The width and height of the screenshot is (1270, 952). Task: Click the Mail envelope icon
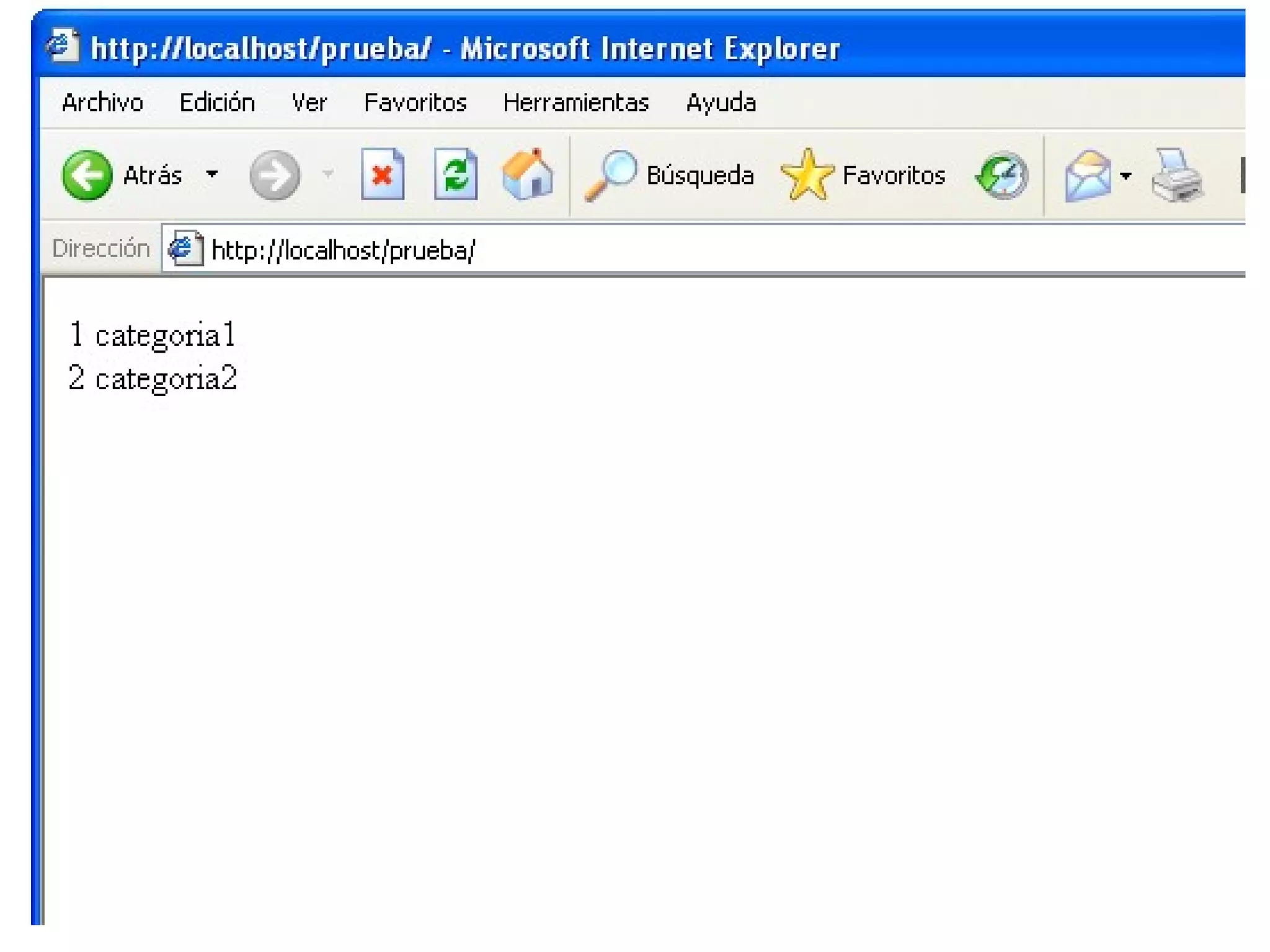(x=1088, y=175)
